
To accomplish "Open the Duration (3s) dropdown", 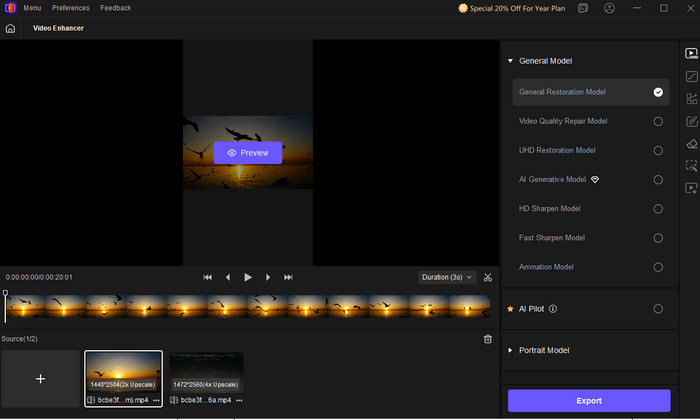I will (x=447, y=277).
